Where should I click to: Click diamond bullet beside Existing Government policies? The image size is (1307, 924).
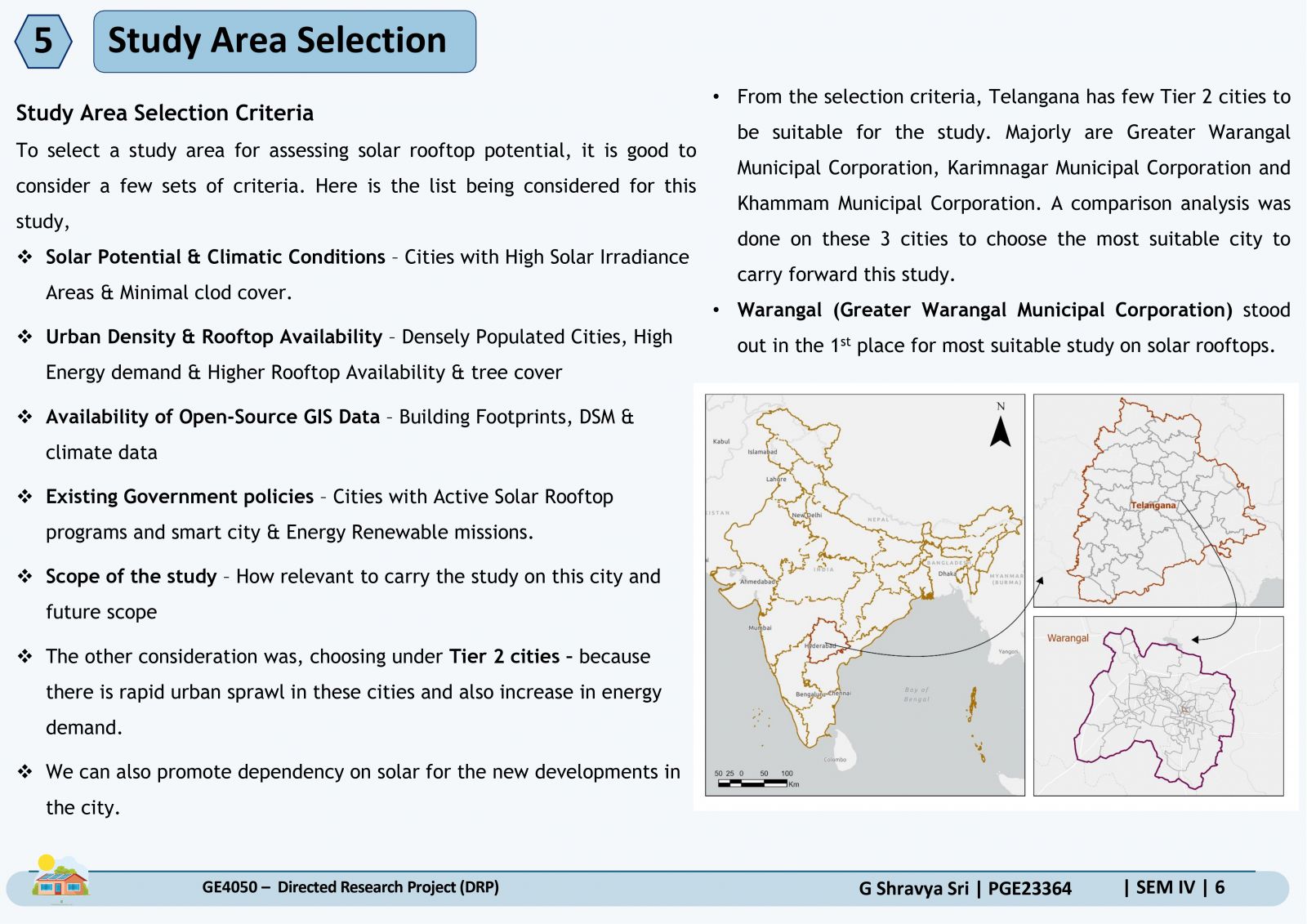coord(25,496)
